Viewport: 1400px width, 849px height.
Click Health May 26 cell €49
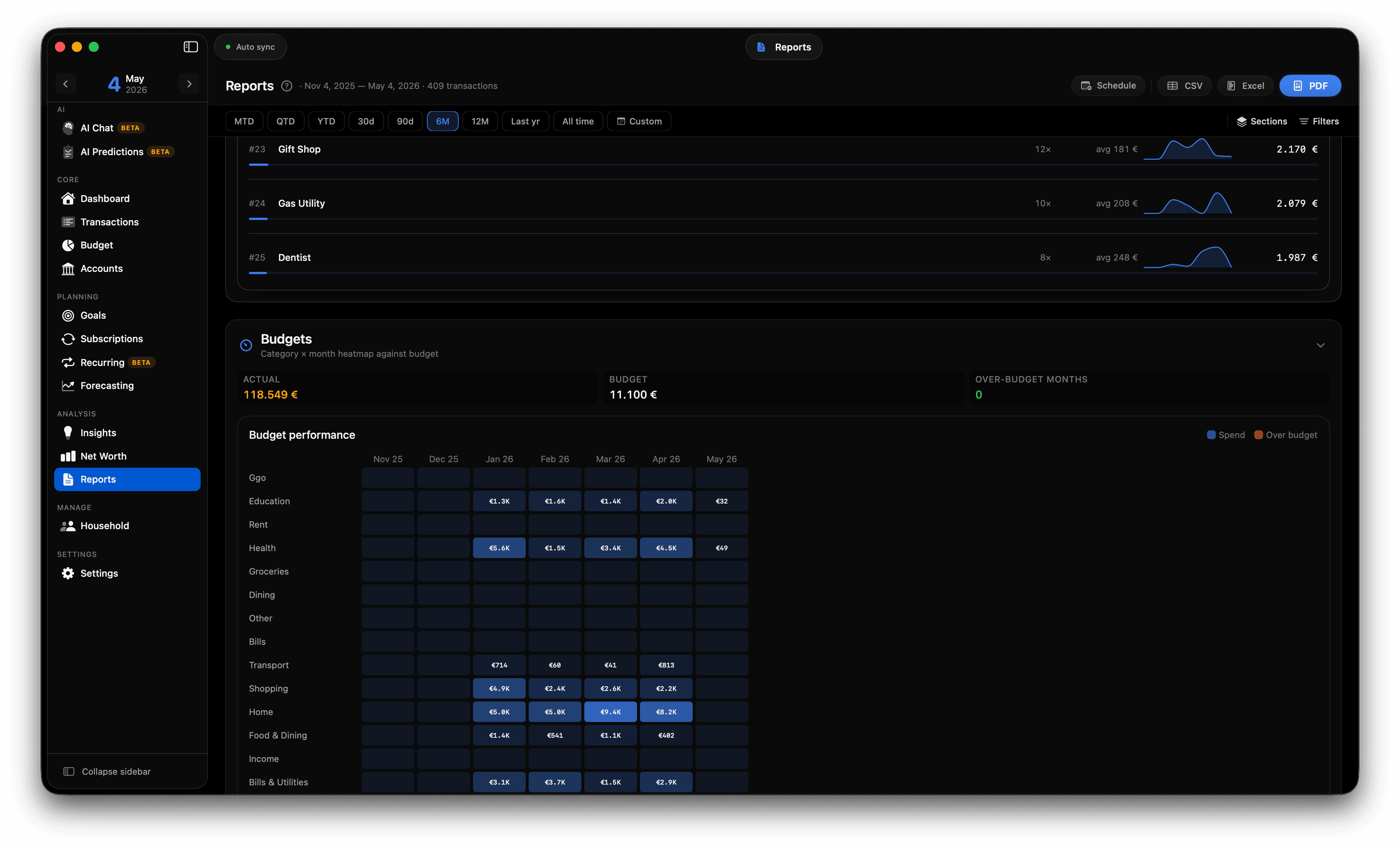tap(722, 548)
